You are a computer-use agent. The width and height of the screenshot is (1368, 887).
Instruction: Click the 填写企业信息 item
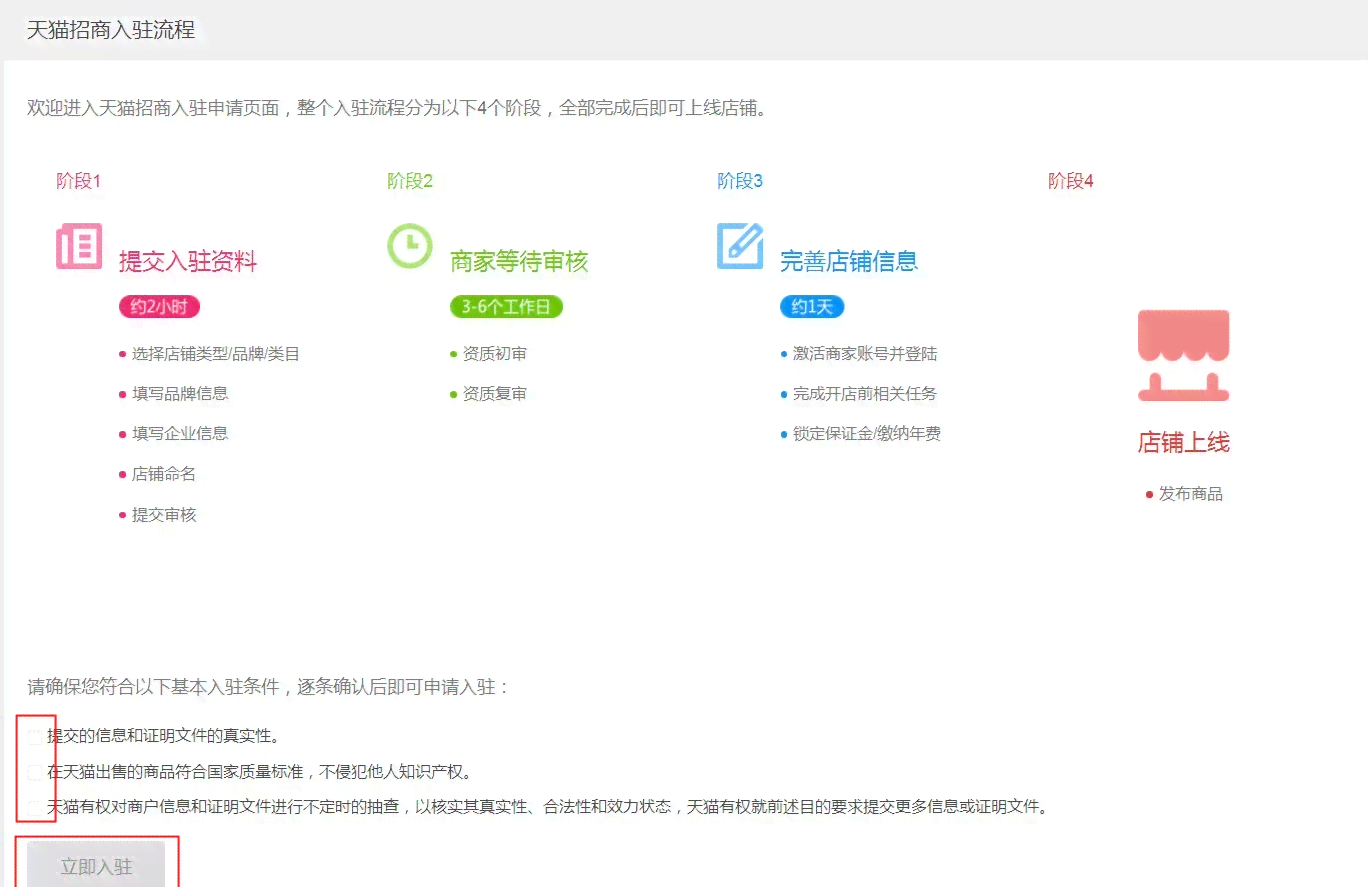point(180,434)
